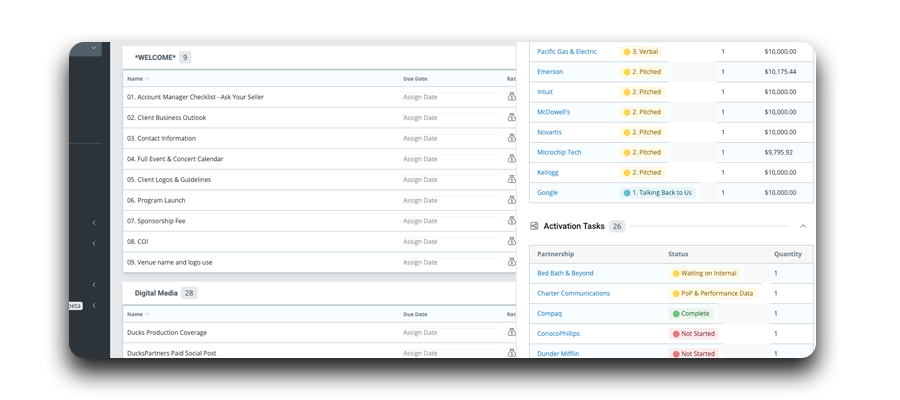Select 09. Venue name and logo use task
The image size is (900, 400).
coord(169,262)
